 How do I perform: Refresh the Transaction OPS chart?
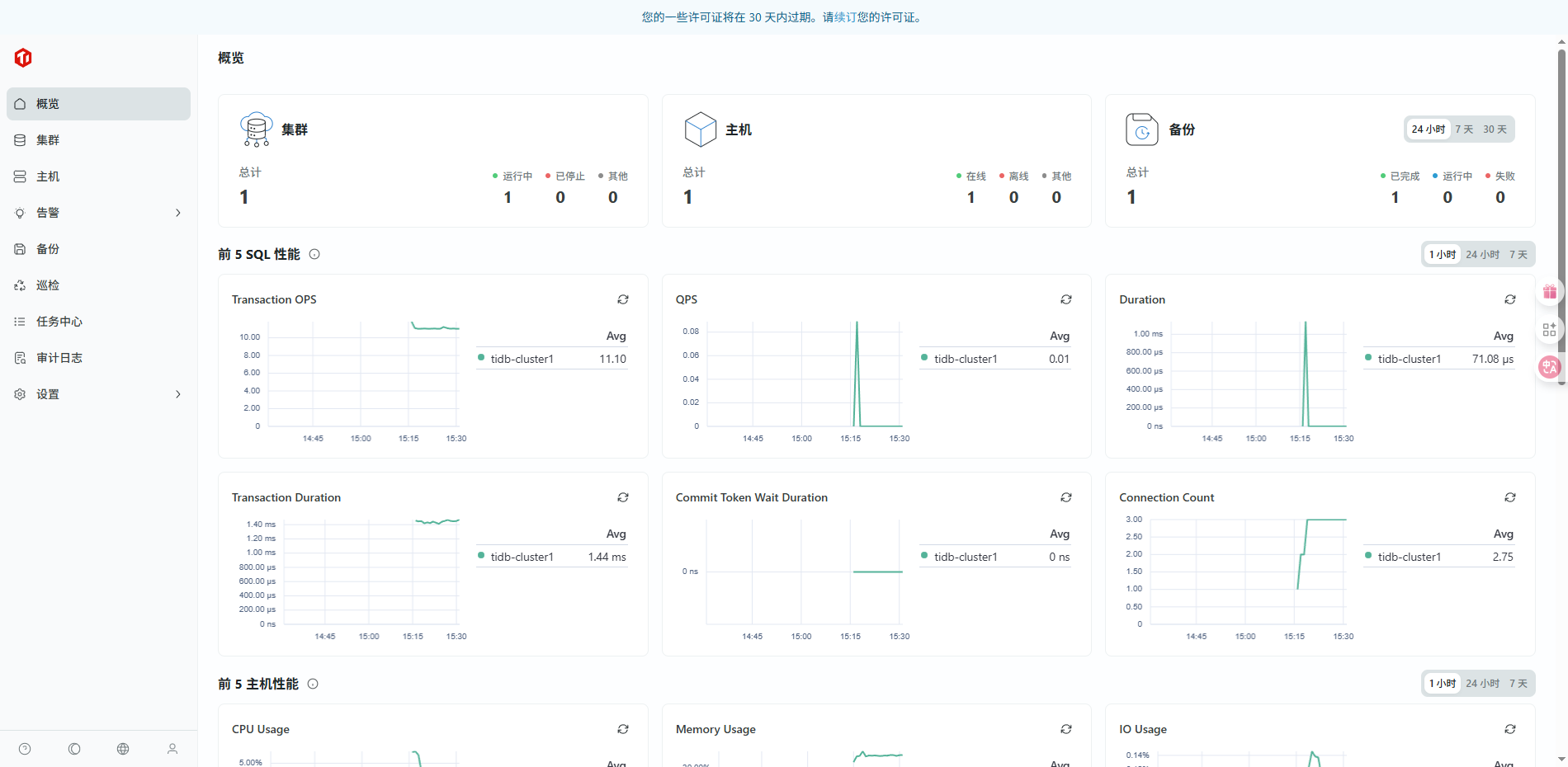[x=623, y=299]
